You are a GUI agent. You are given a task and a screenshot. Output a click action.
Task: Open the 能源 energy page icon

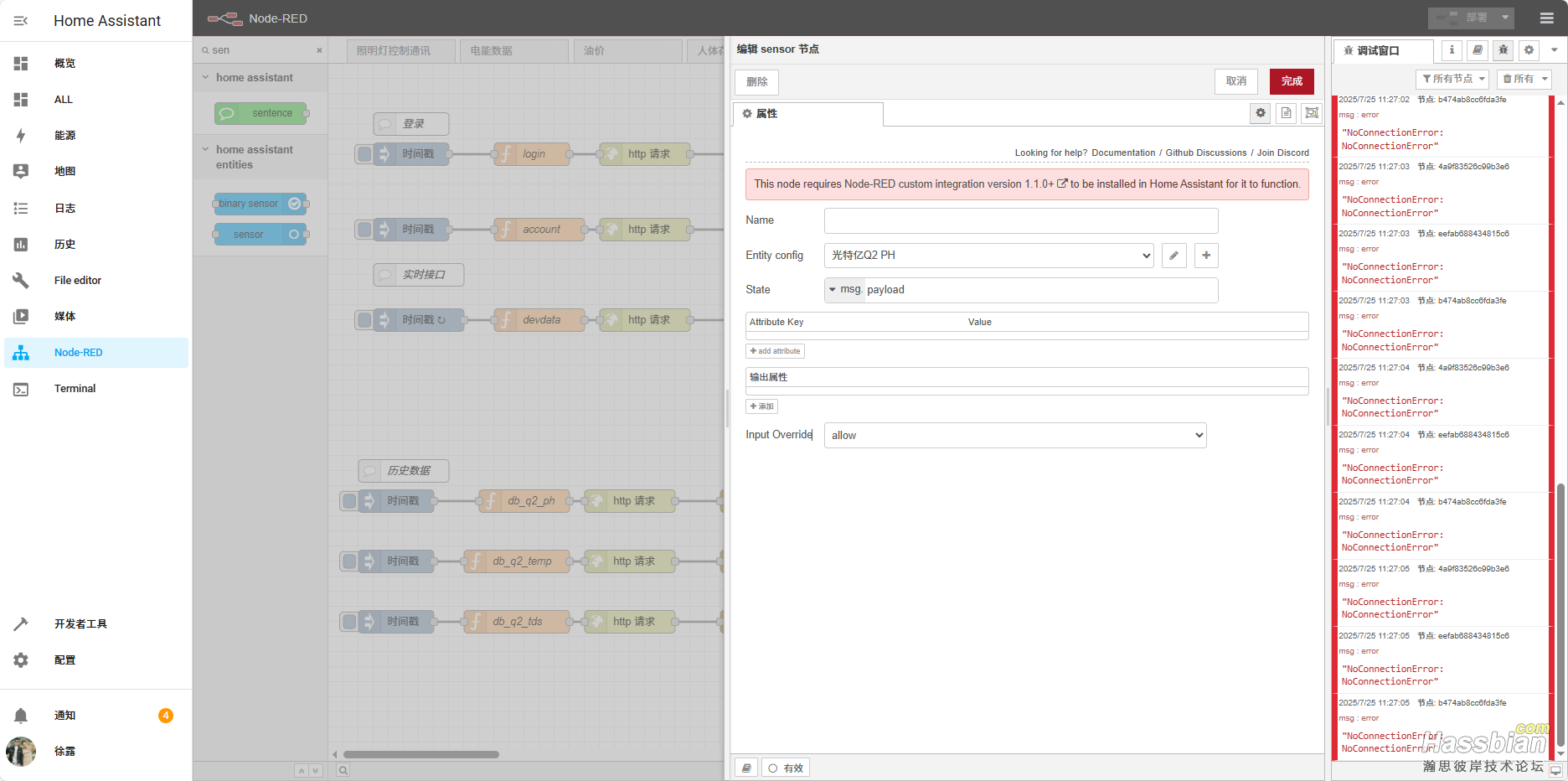coord(21,136)
